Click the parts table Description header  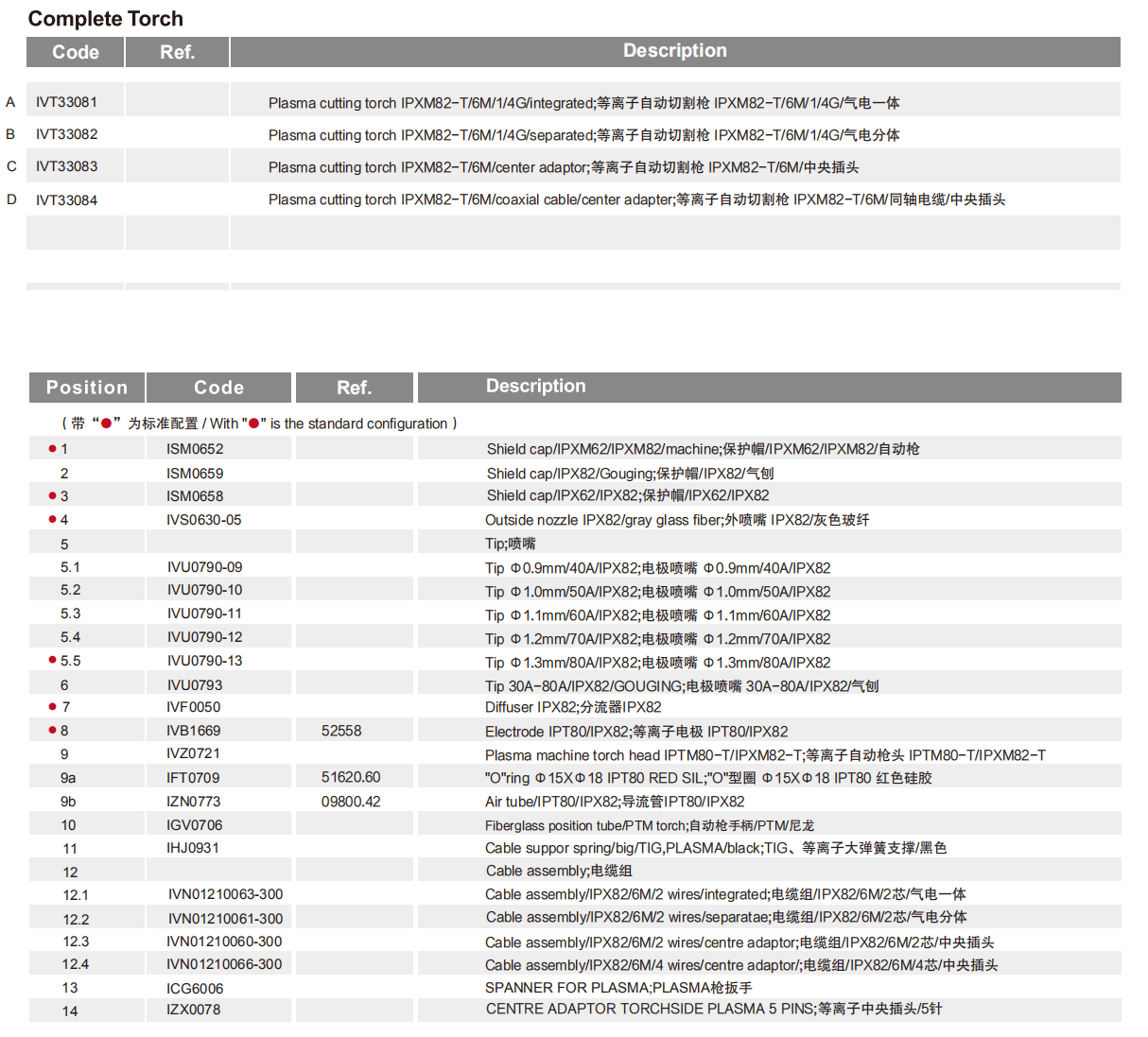coord(535,386)
